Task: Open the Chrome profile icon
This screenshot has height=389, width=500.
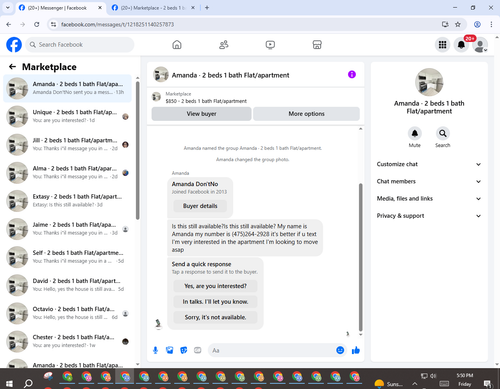Action: click(x=477, y=24)
